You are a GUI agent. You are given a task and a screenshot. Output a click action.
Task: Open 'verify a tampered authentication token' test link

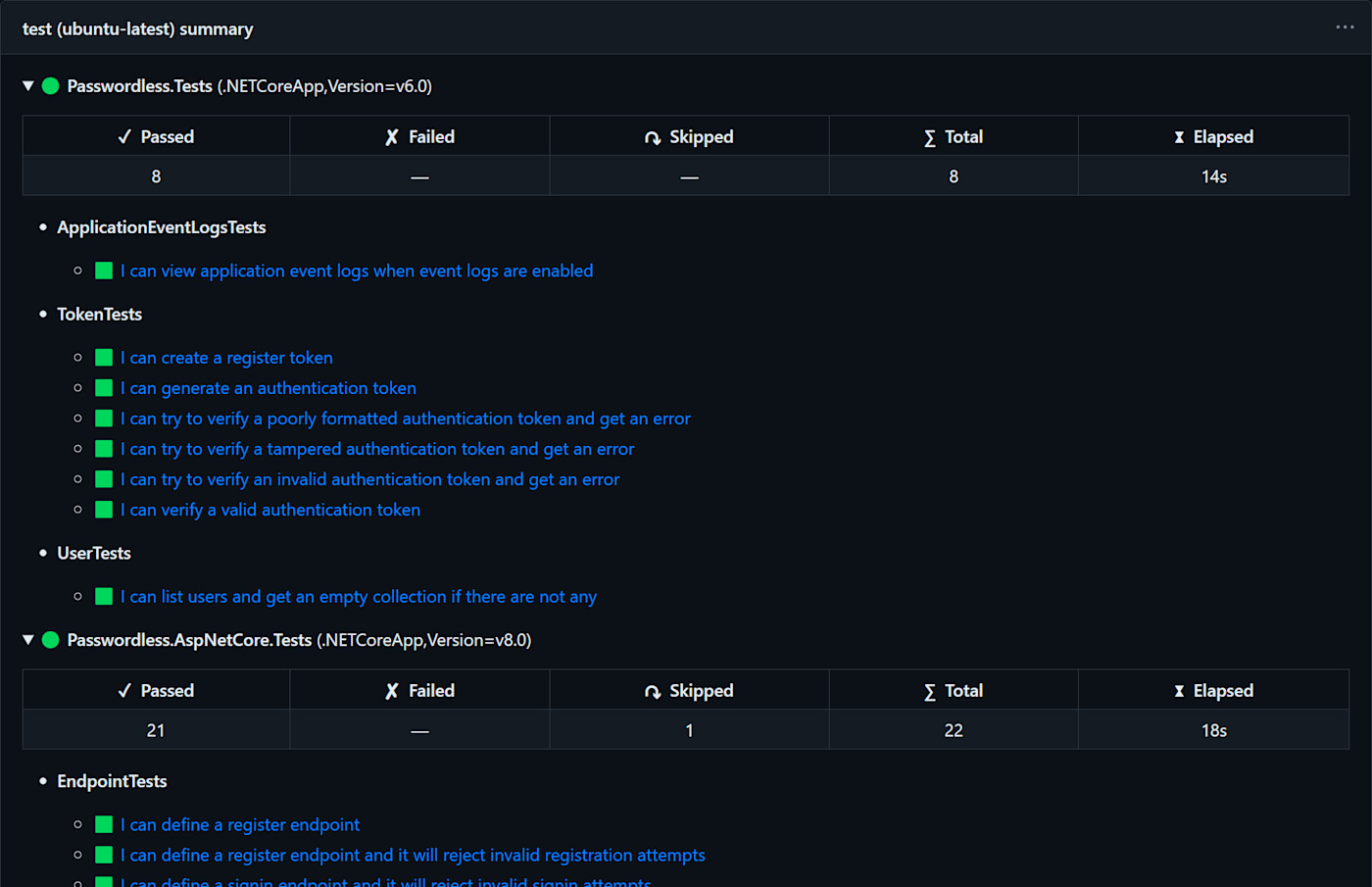click(x=377, y=449)
